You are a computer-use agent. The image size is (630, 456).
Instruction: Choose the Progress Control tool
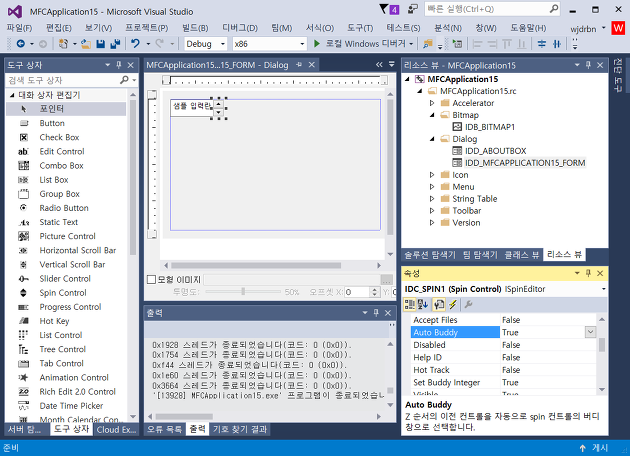(x=70, y=307)
